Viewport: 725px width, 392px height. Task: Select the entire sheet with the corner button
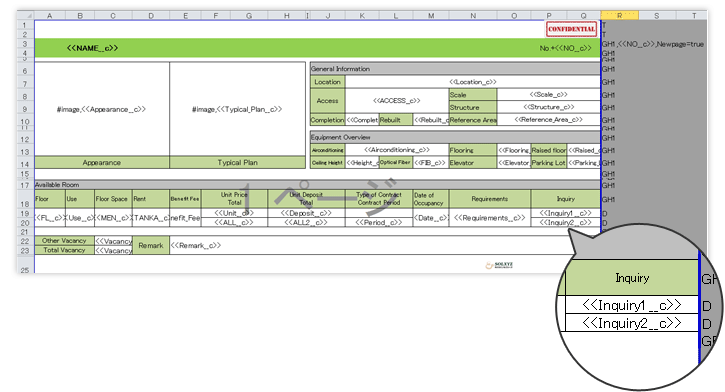click(x=26, y=15)
